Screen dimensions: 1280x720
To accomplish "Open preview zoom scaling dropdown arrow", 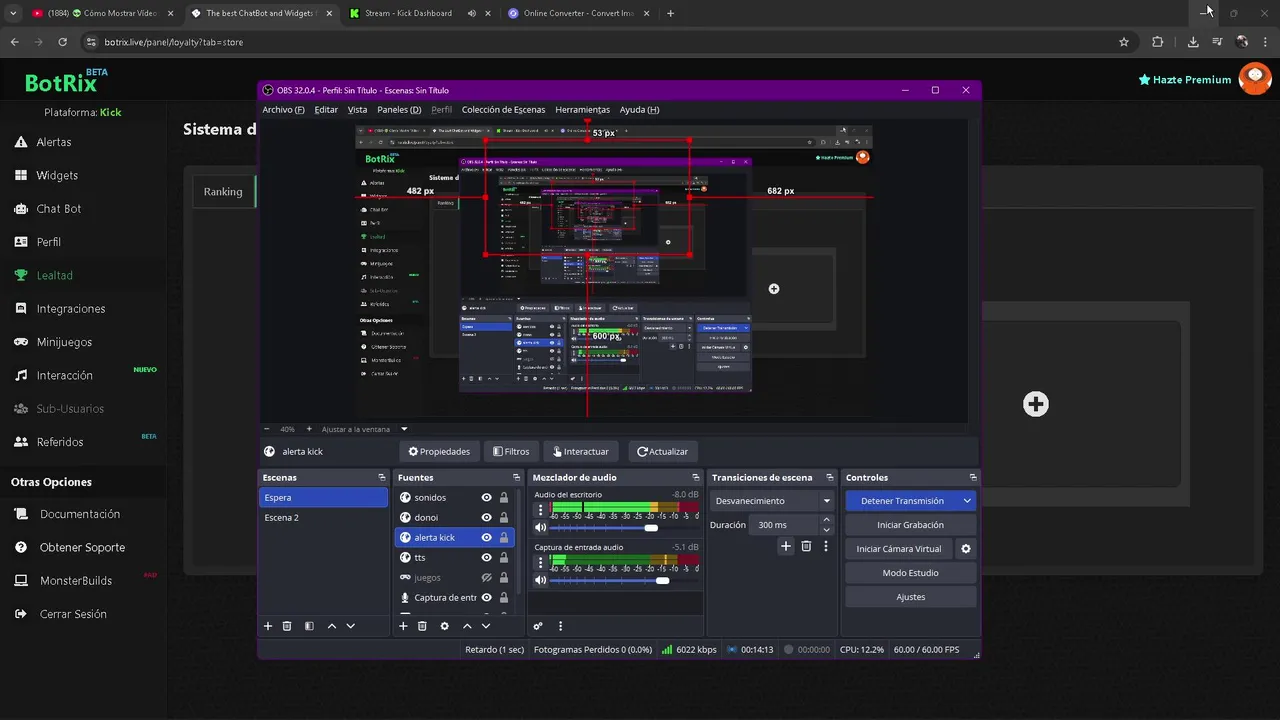I will pyautogui.click(x=404, y=429).
